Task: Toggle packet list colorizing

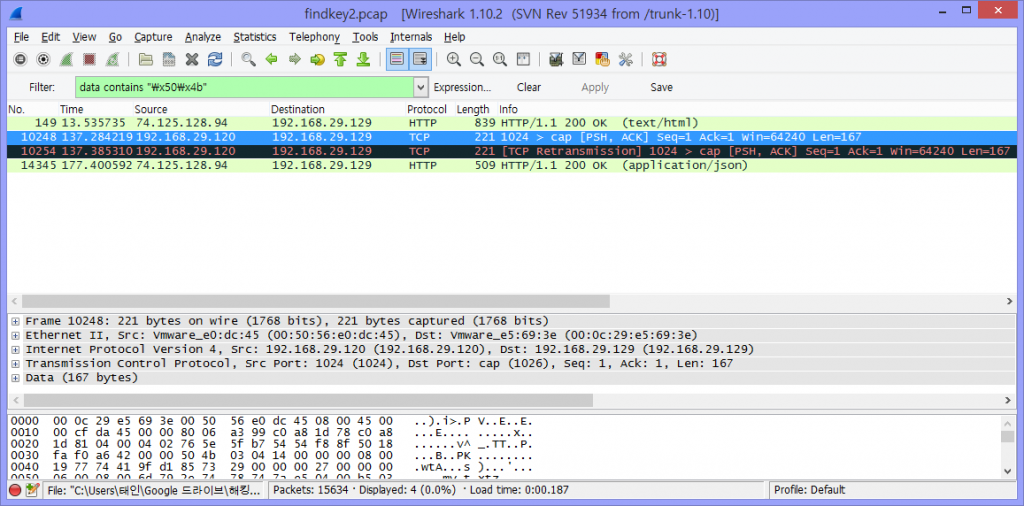Action: 396,59
